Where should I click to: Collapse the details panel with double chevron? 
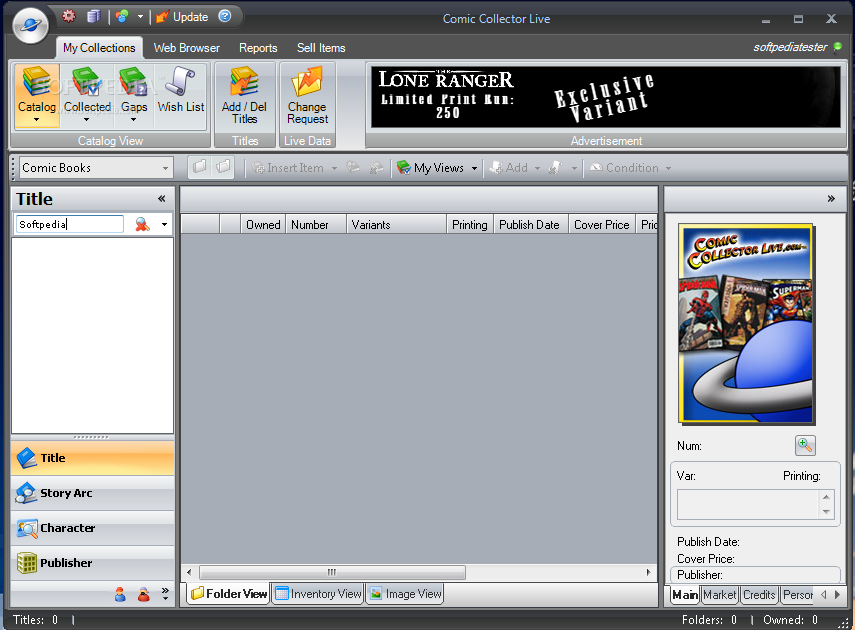[831, 199]
